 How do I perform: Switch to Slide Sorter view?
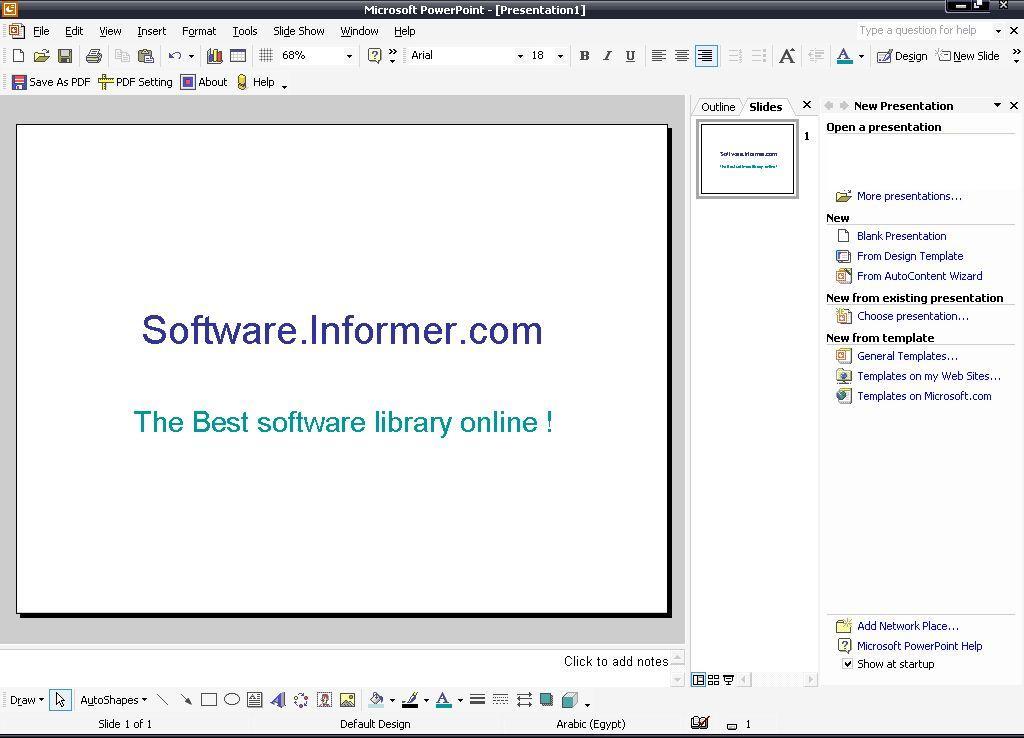[x=713, y=680]
